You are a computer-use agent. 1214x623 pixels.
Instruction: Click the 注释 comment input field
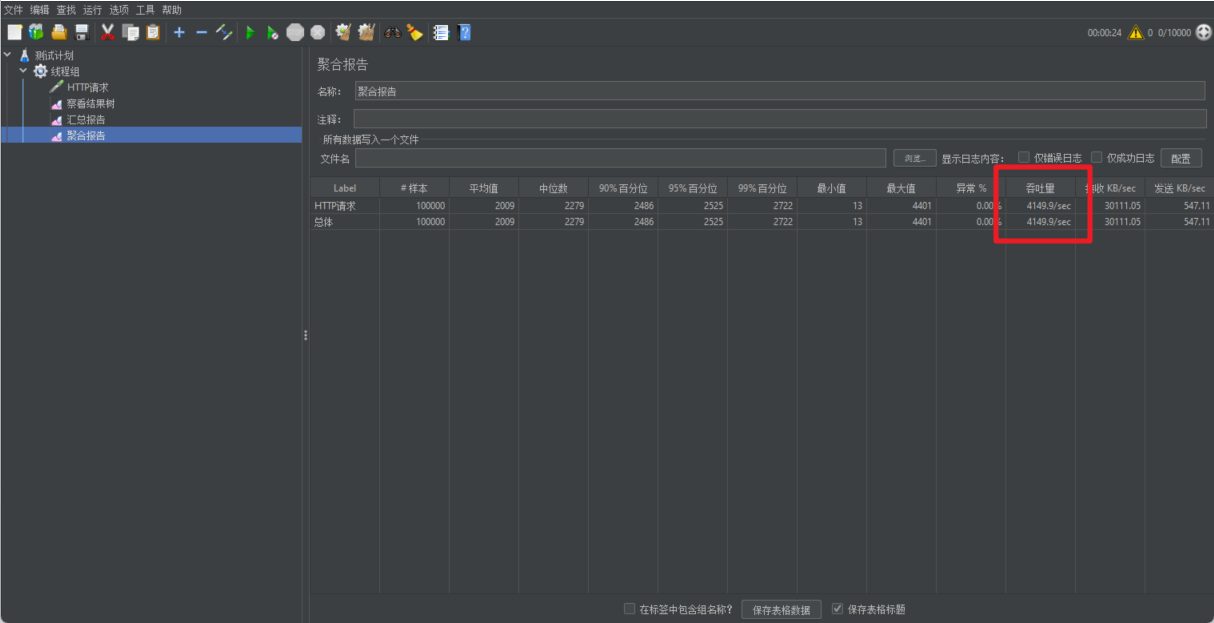[x=779, y=119]
